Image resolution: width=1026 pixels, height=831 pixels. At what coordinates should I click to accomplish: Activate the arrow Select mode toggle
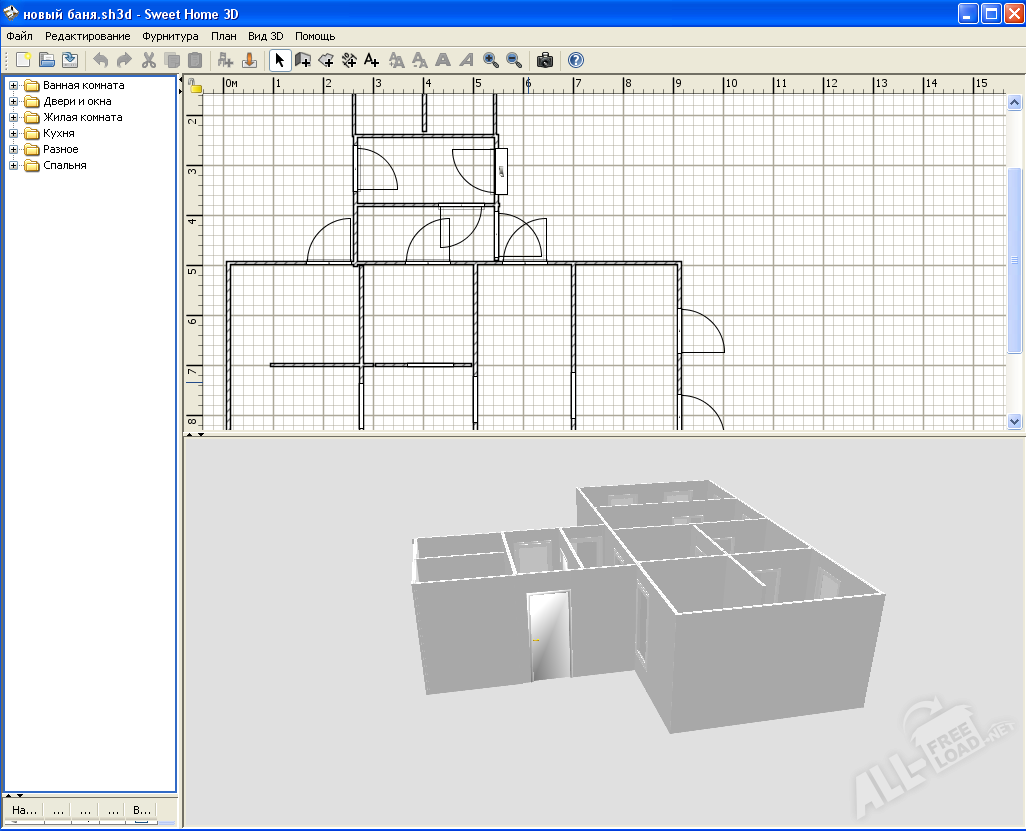coord(280,60)
